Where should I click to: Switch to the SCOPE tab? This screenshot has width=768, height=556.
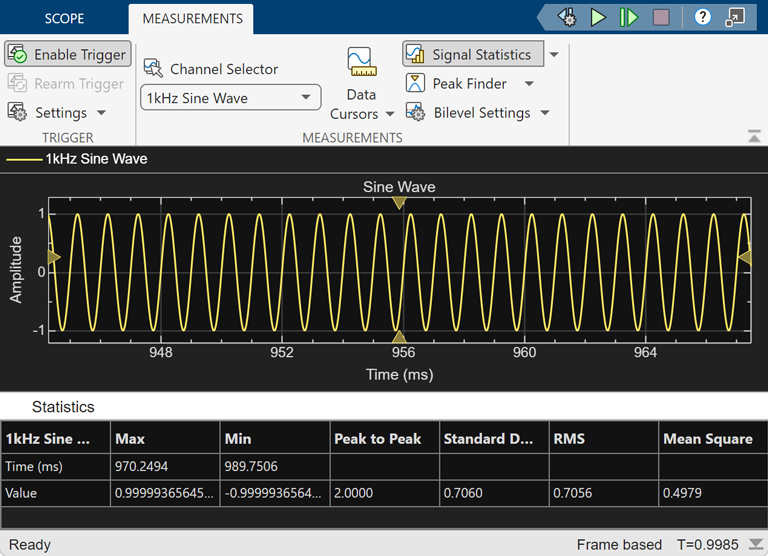64,19
